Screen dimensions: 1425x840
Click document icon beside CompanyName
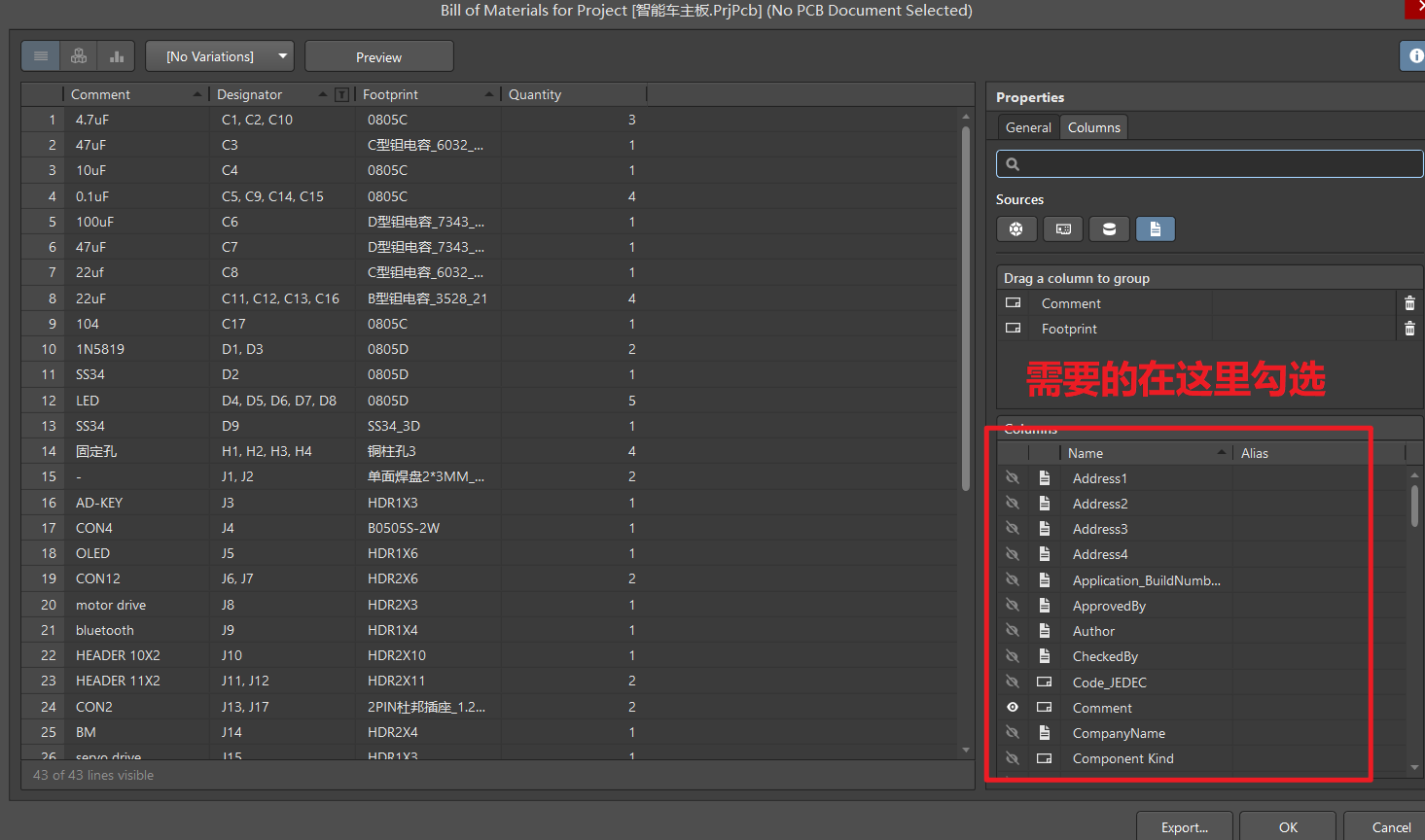click(x=1045, y=733)
